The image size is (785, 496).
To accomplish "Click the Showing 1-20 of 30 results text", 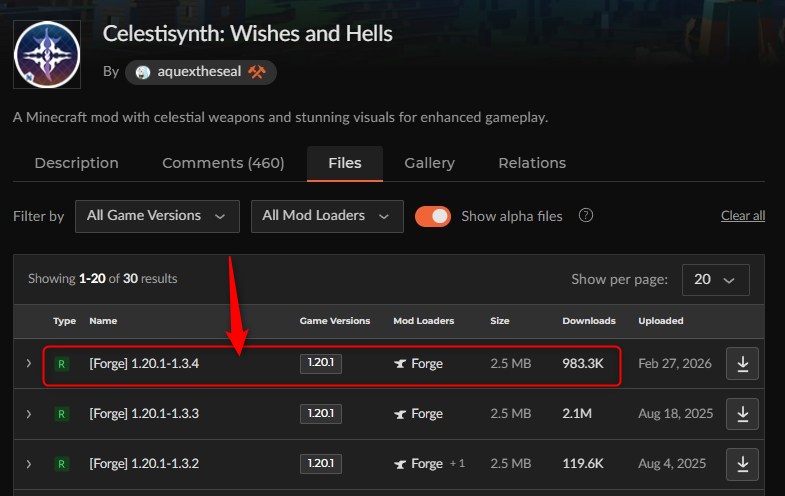I will click(103, 279).
